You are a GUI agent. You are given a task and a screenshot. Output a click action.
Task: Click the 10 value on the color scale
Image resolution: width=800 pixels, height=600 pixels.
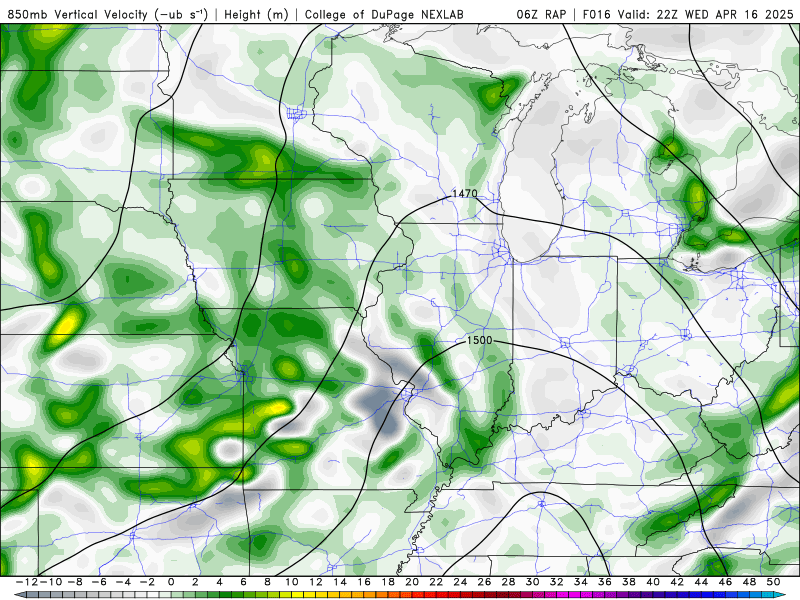tap(291, 582)
